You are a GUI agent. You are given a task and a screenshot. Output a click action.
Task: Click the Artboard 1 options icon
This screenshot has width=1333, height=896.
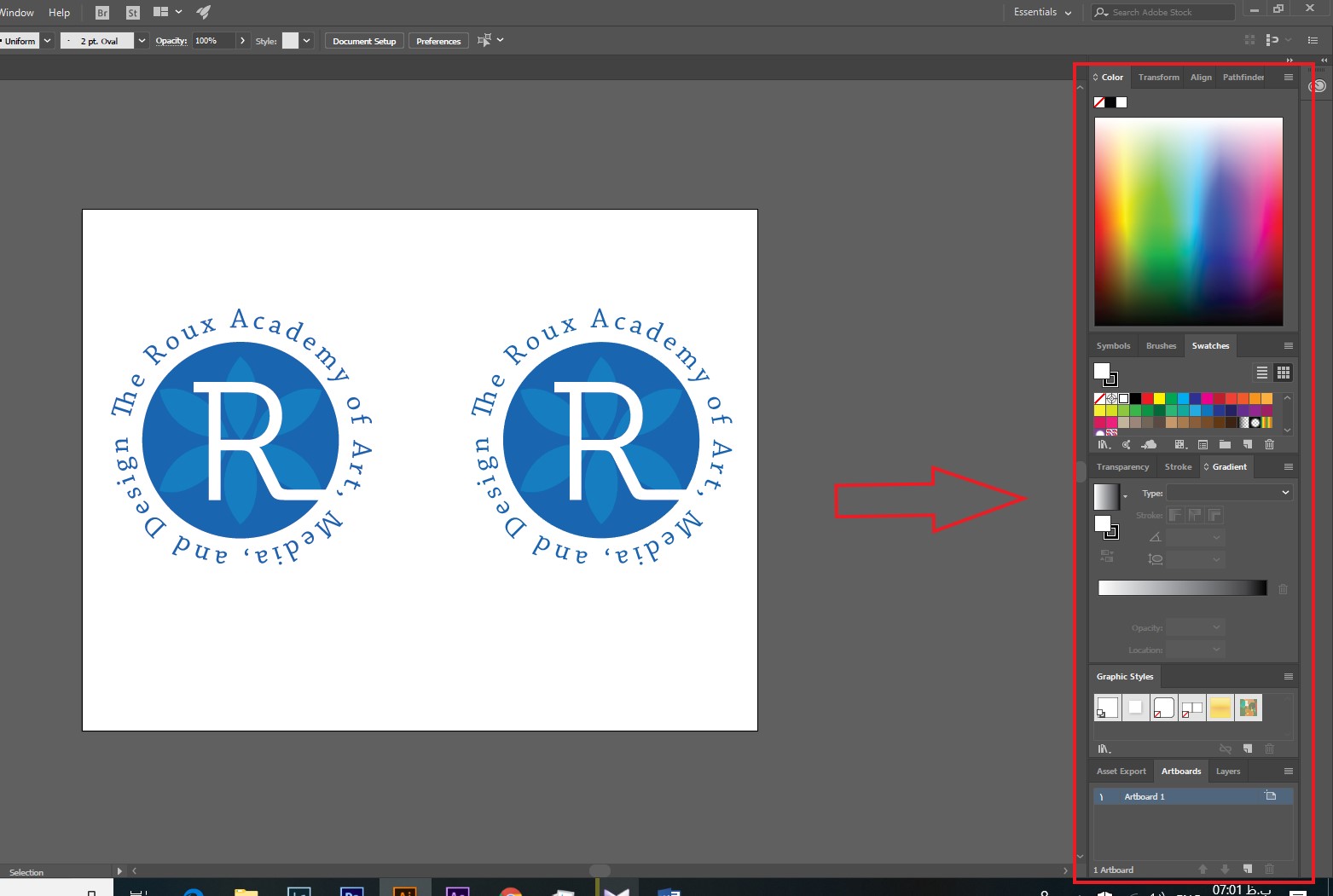click(1270, 796)
